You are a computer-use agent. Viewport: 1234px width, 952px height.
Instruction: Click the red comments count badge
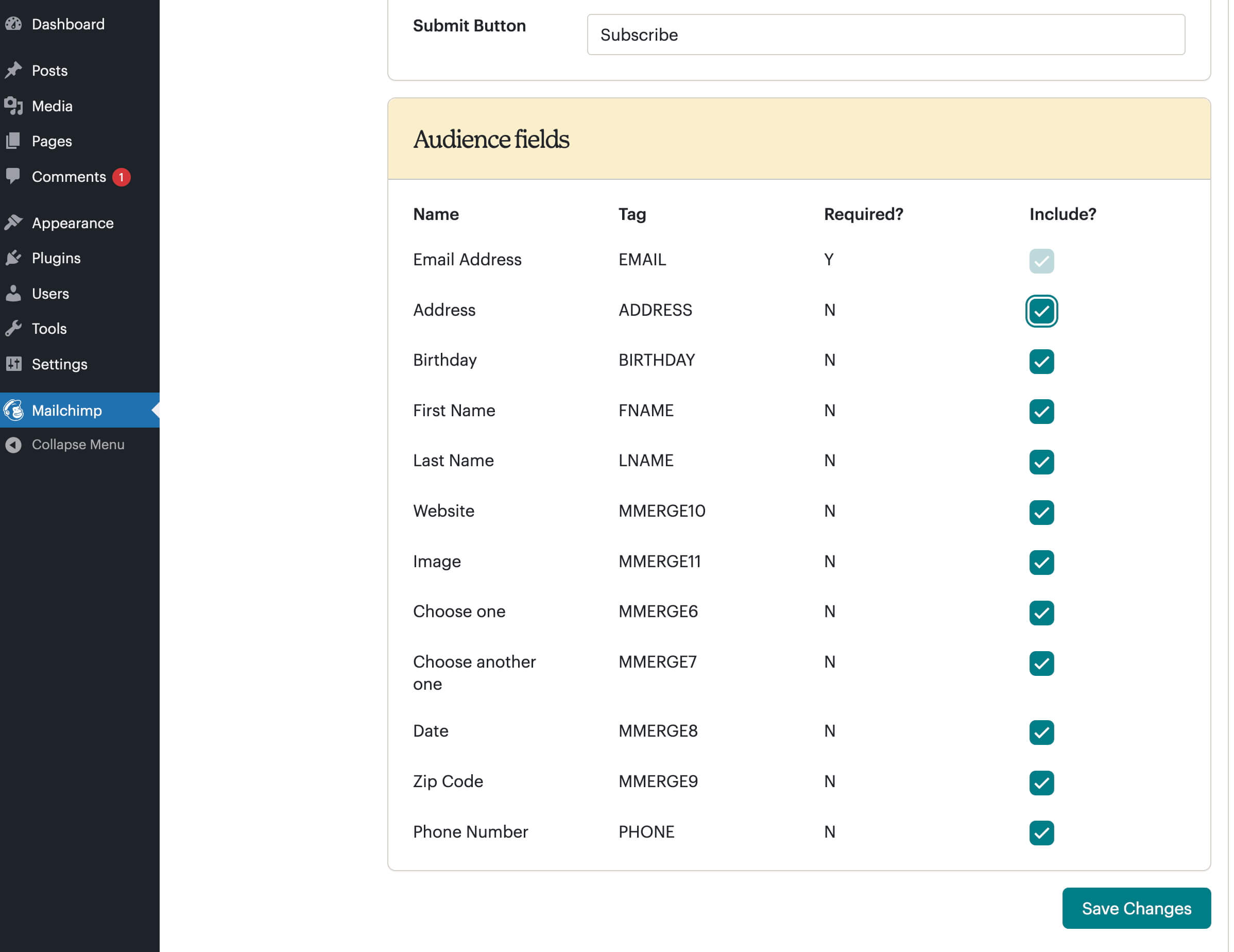click(x=121, y=177)
